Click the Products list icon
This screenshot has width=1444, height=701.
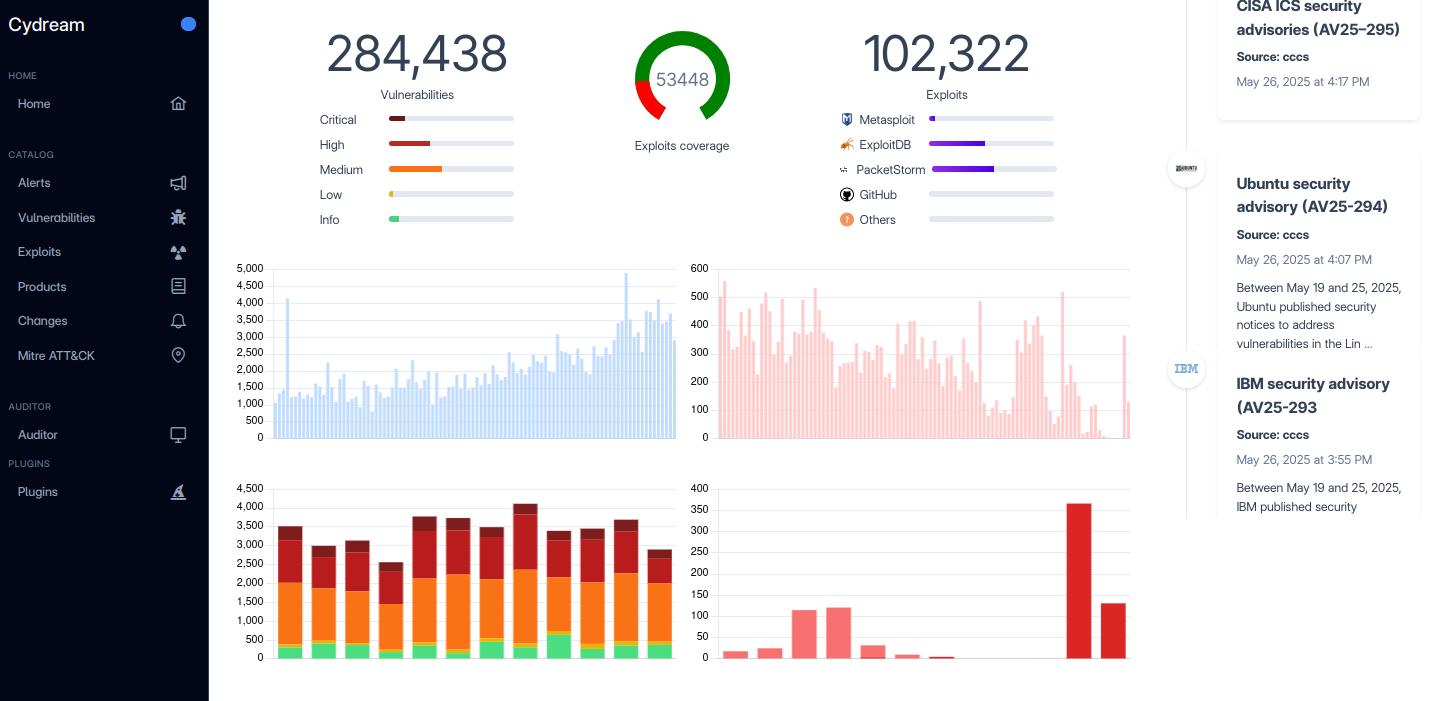coord(178,287)
